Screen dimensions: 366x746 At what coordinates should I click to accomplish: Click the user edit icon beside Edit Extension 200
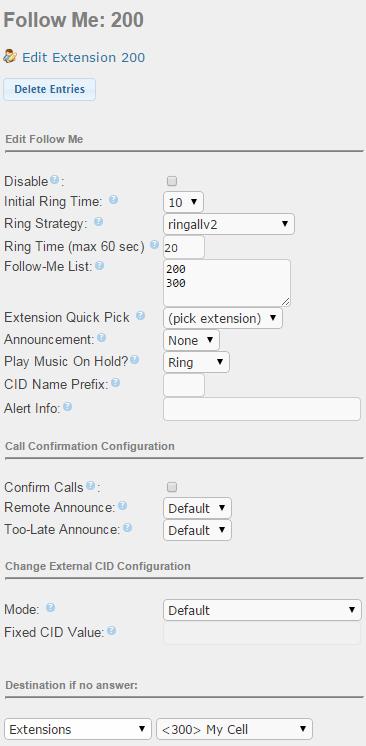pos(10,57)
